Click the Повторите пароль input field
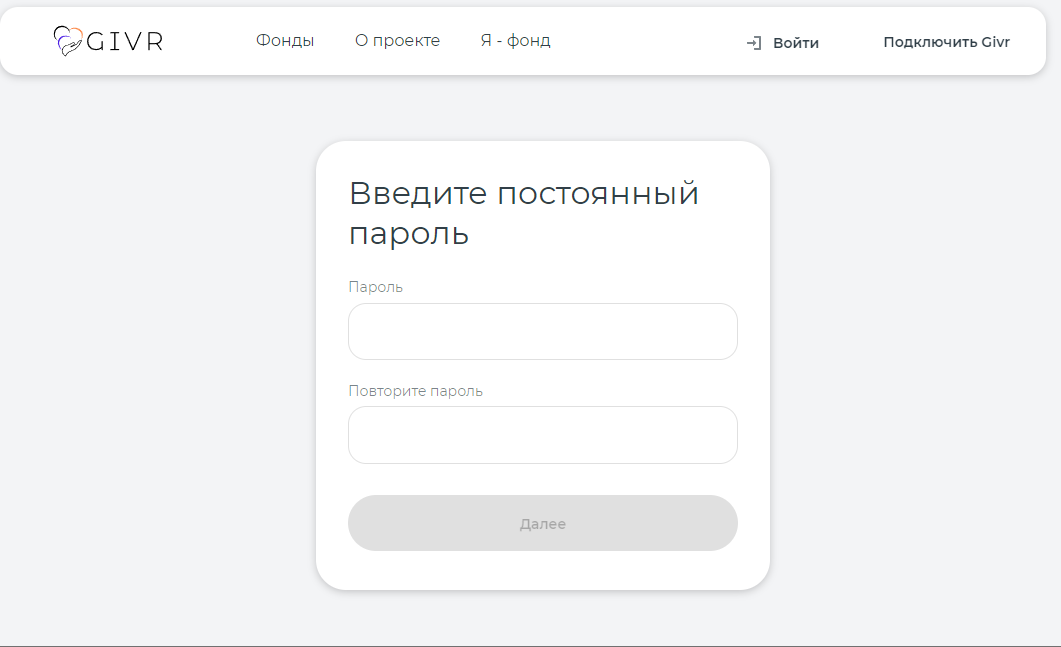This screenshot has width=1061, height=647. point(542,435)
